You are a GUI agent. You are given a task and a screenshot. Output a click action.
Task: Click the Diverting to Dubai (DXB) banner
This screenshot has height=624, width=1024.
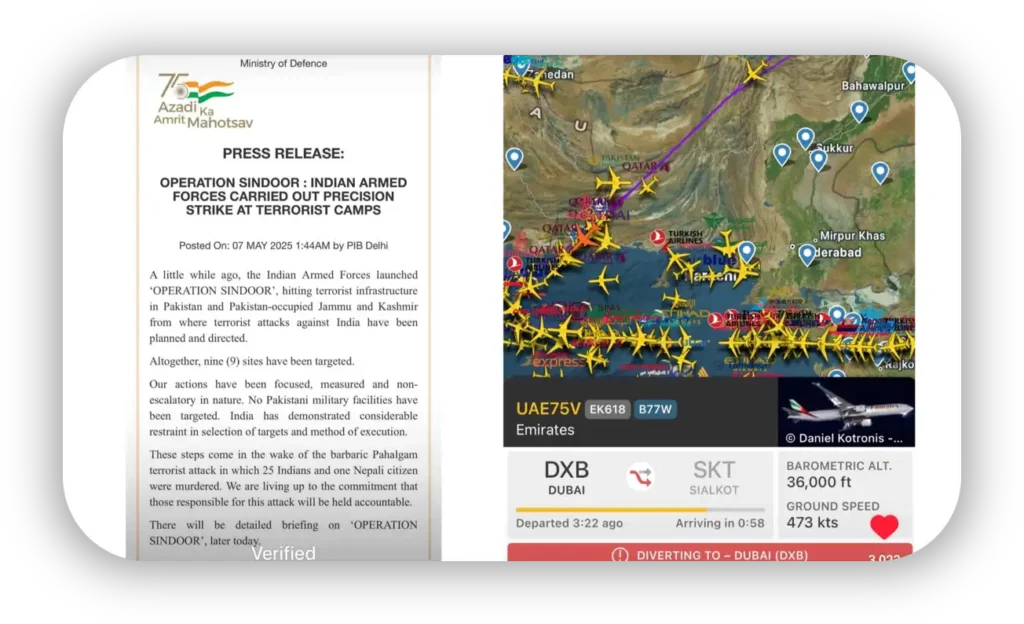pyautogui.click(x=710, y=553)
